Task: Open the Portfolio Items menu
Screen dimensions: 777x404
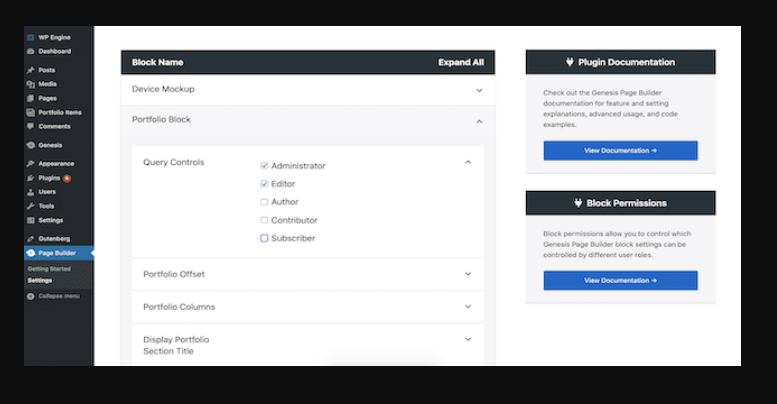Action: click(58, 113)
